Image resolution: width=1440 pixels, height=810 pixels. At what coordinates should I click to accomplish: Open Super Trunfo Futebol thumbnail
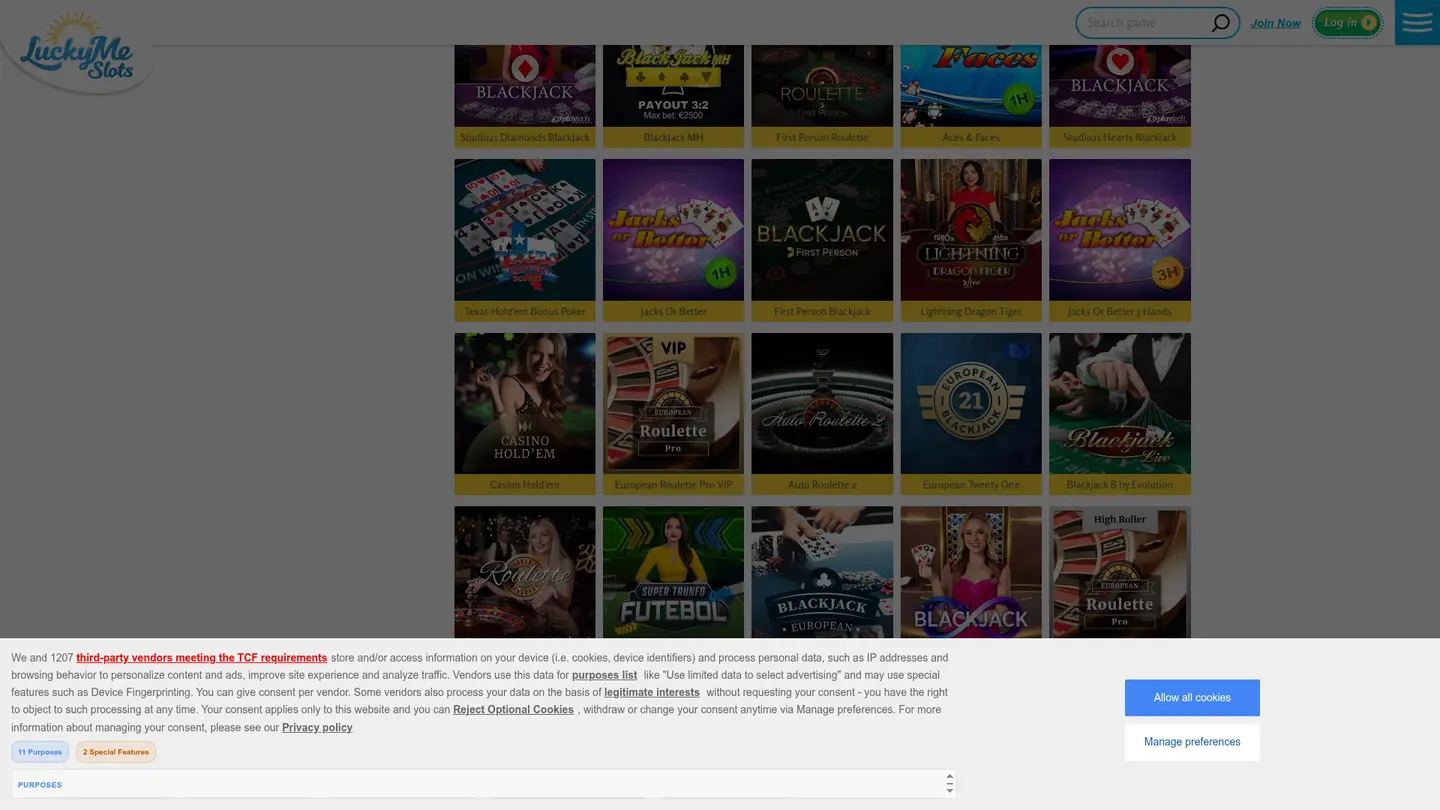[673, 572]
